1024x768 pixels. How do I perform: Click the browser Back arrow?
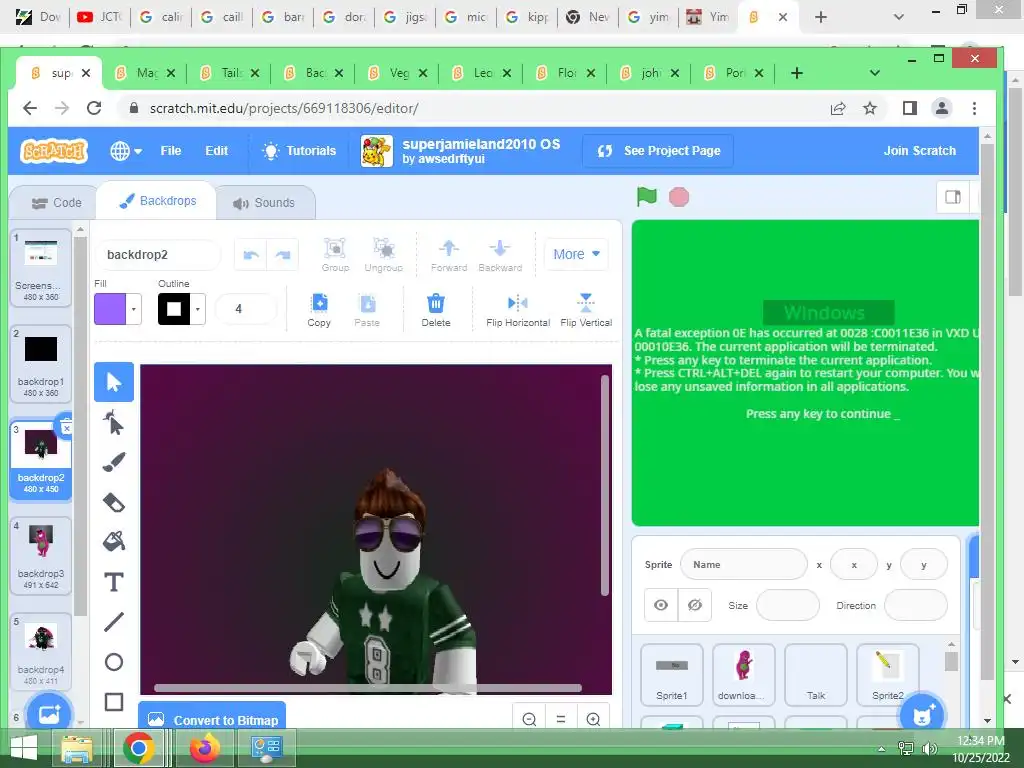point(30,108)
